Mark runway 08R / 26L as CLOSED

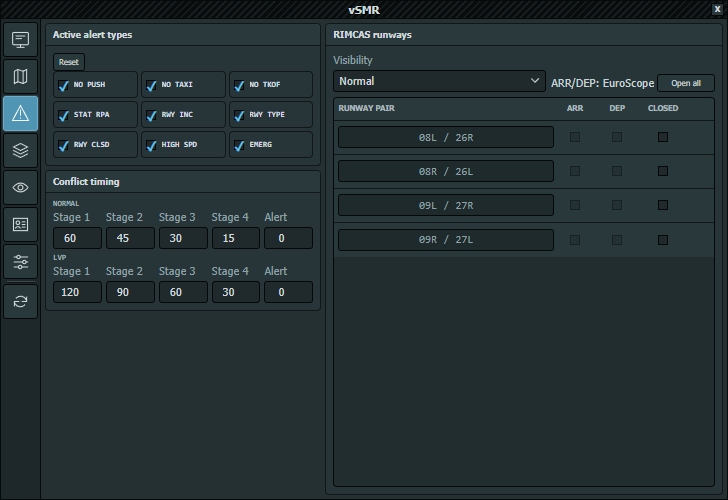coord(663,171)
